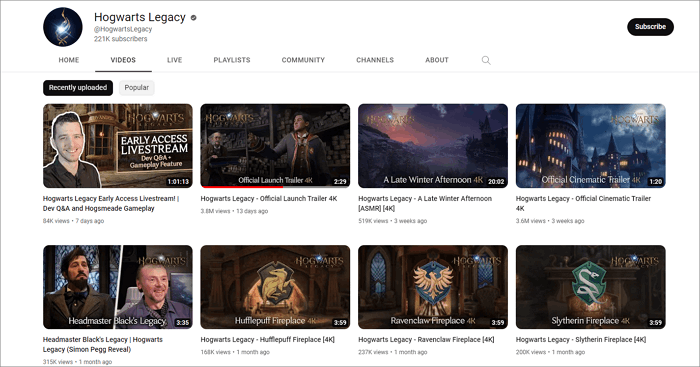The width and height of the screenshot is (700, 367).
Task: Open the Early Access Livestream thumbnail
Action: pos(118,146)
